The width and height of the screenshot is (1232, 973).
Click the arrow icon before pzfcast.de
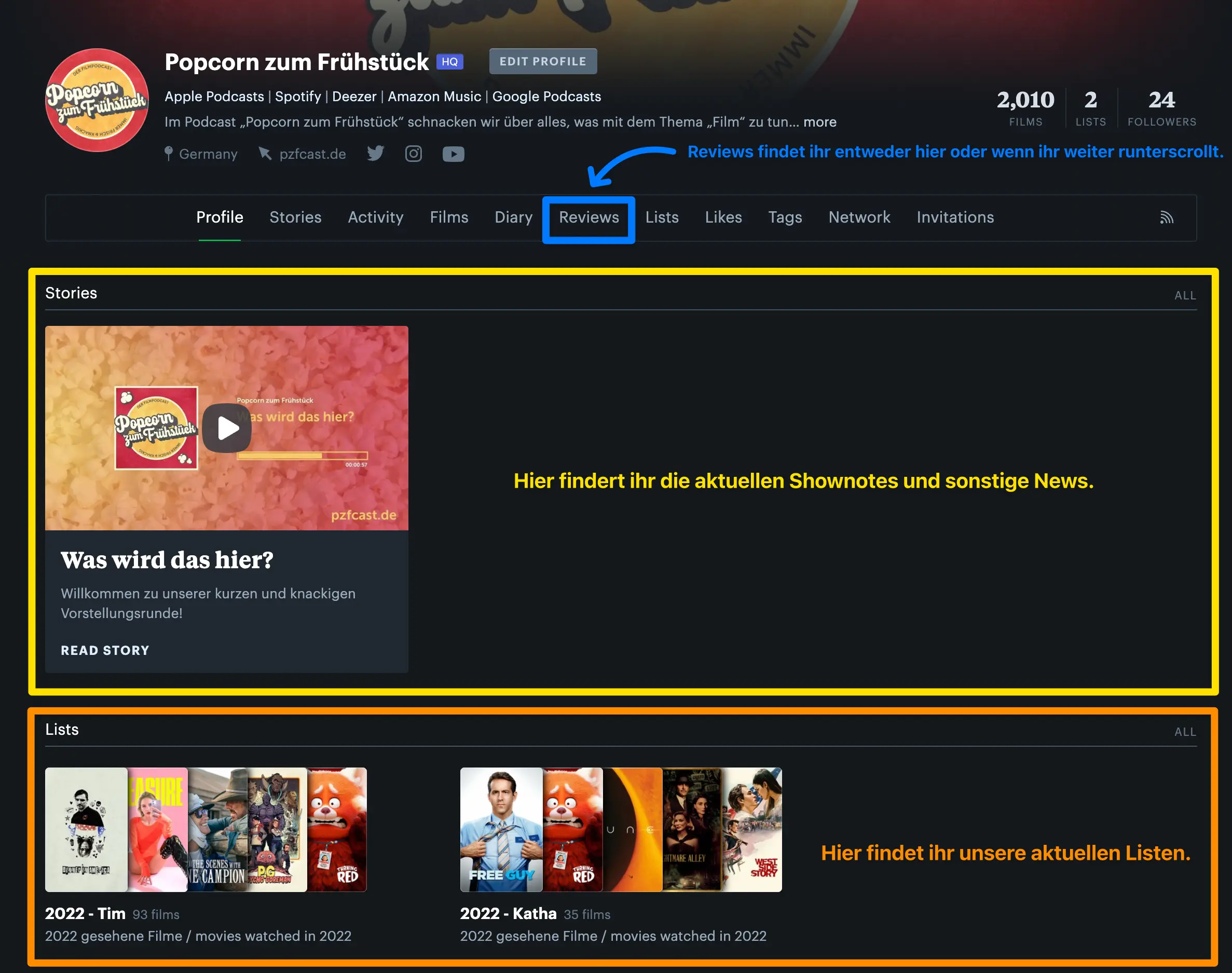click(265, 153)
